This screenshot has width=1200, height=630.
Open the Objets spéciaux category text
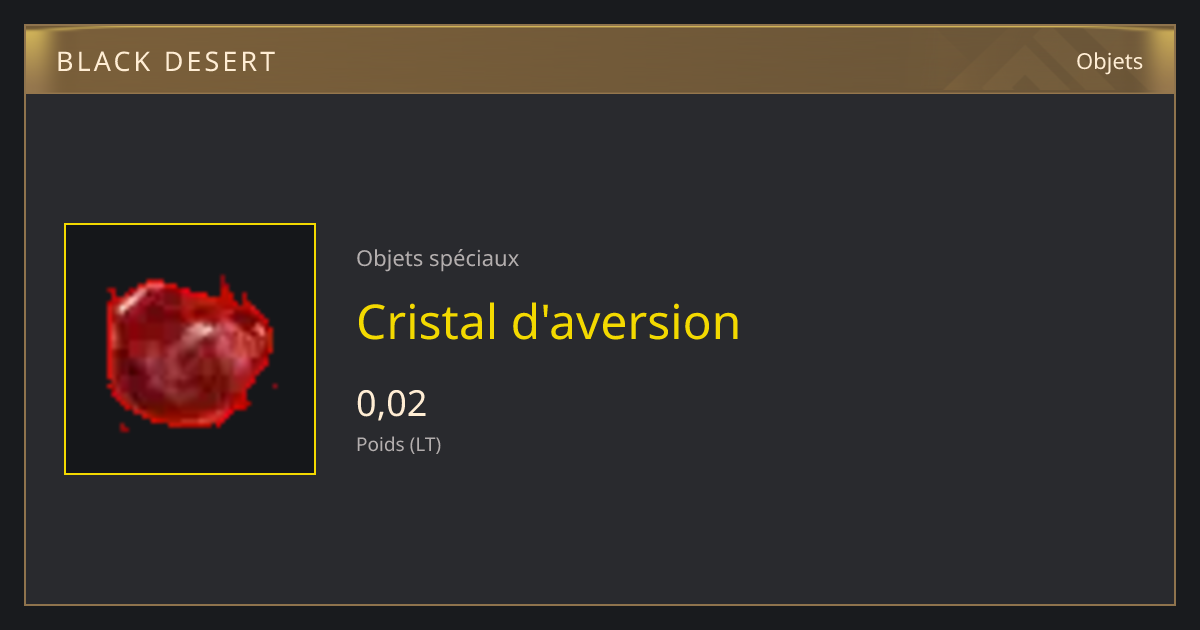(x=437, y=259)
